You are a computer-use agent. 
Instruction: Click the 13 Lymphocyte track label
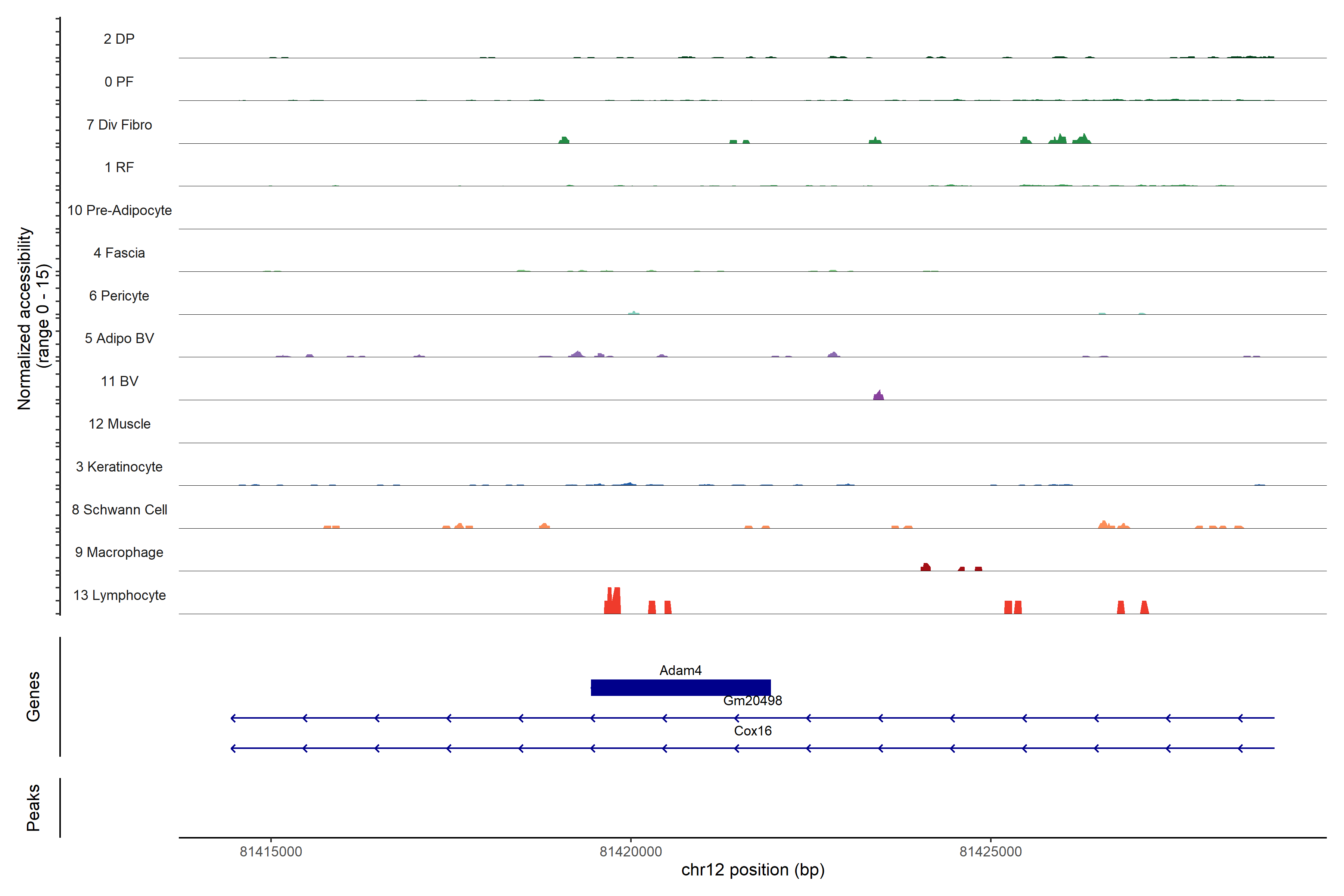pyautogui.click(x=119, y=595)
